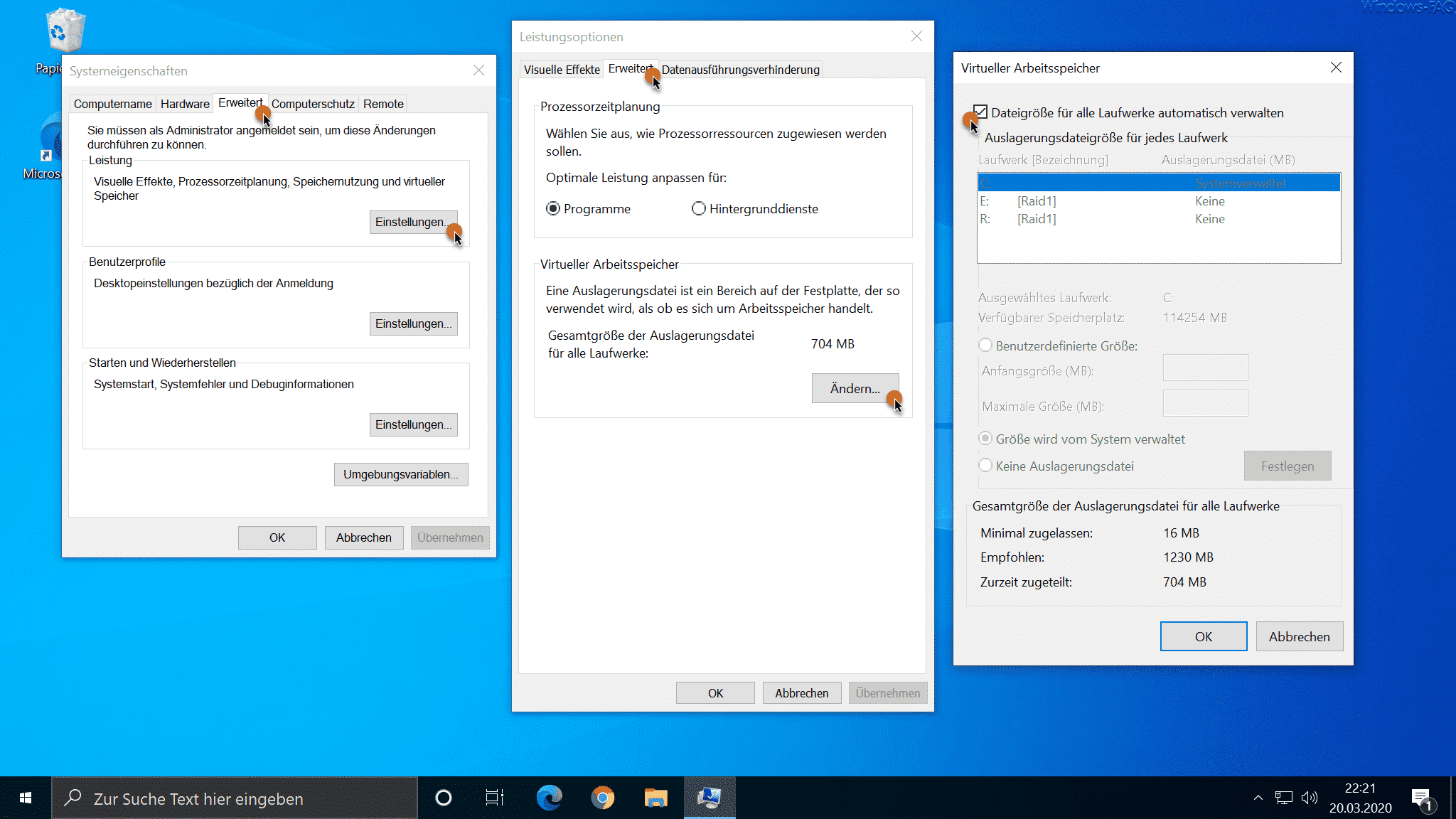The image size is (1456, 819).
Task: Close the Leistungsoptionen window
Action: click(916, 36)
